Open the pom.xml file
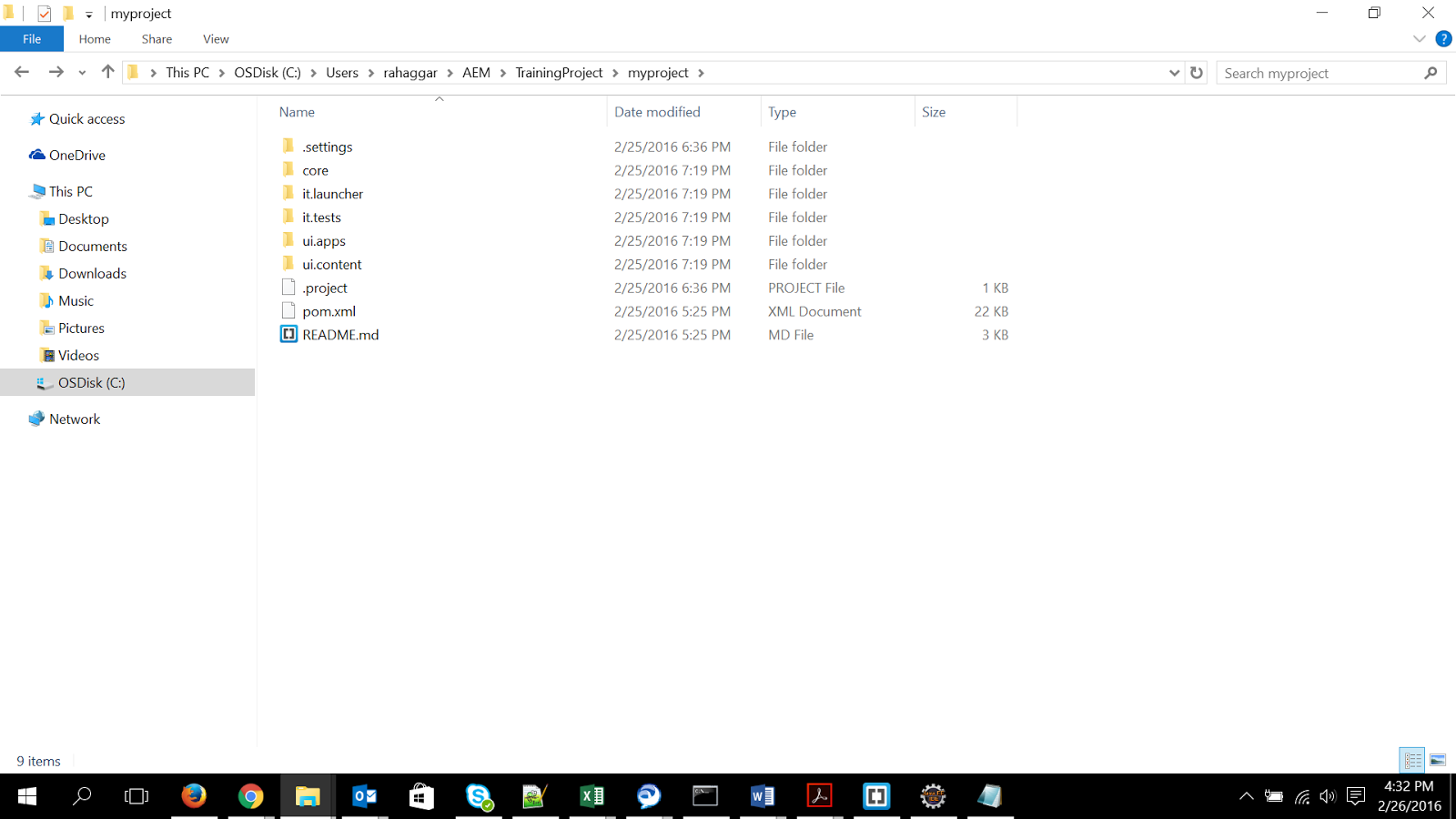 330,310
